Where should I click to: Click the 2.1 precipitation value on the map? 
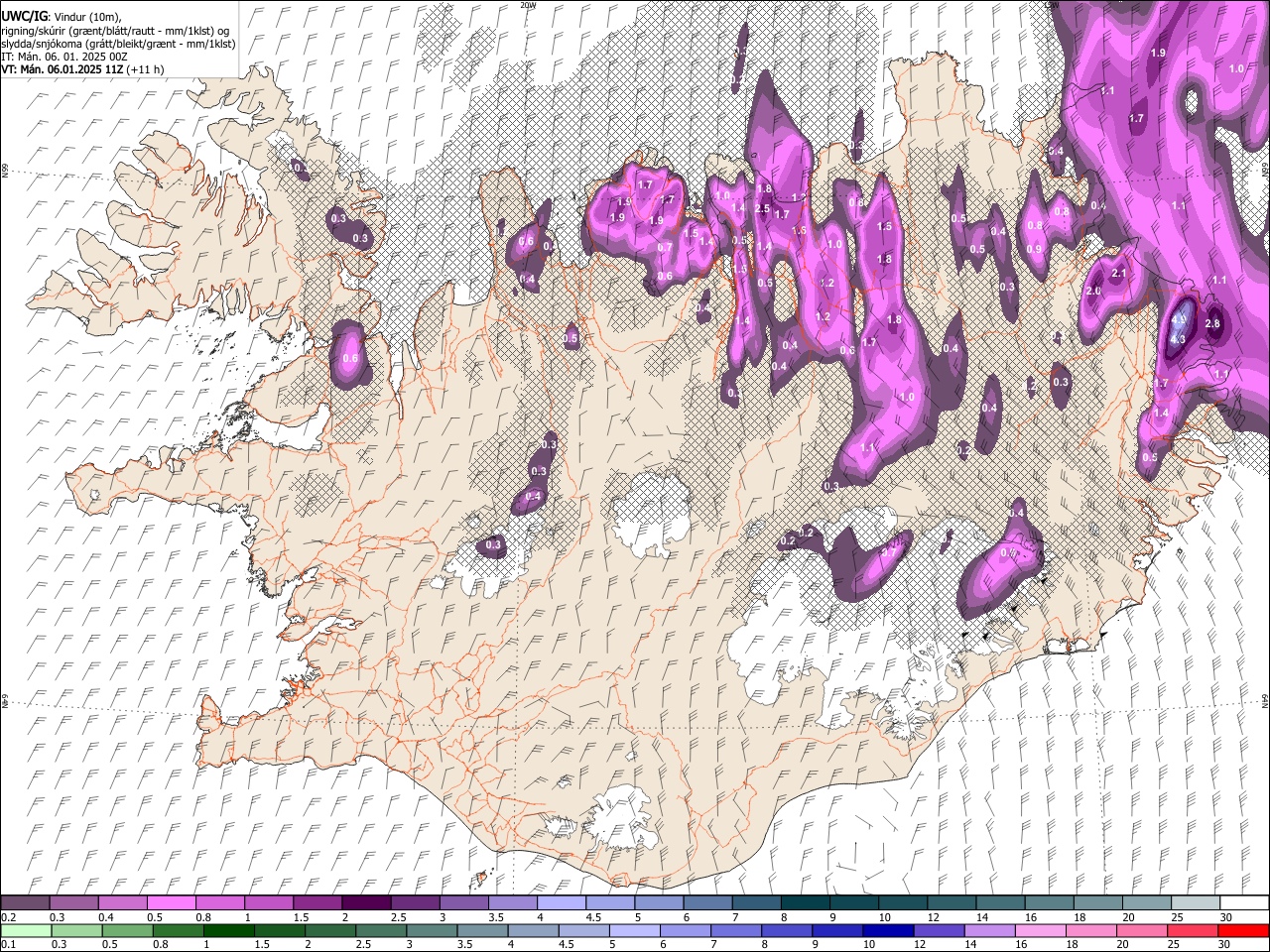click(x=1119, y=273)
